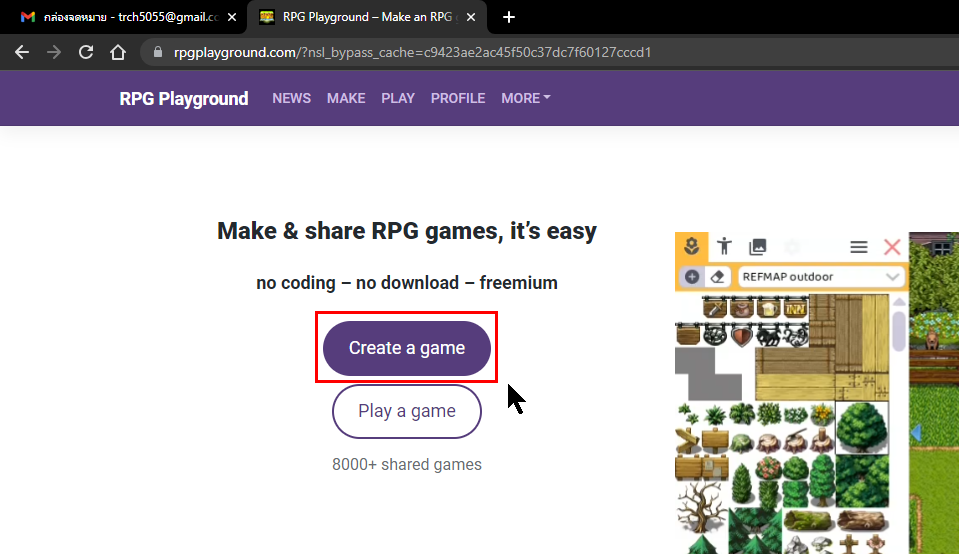Pick the blank wooden hanging sign tile
This screenshot has height=554, width=959.
(x=688, y=335)
